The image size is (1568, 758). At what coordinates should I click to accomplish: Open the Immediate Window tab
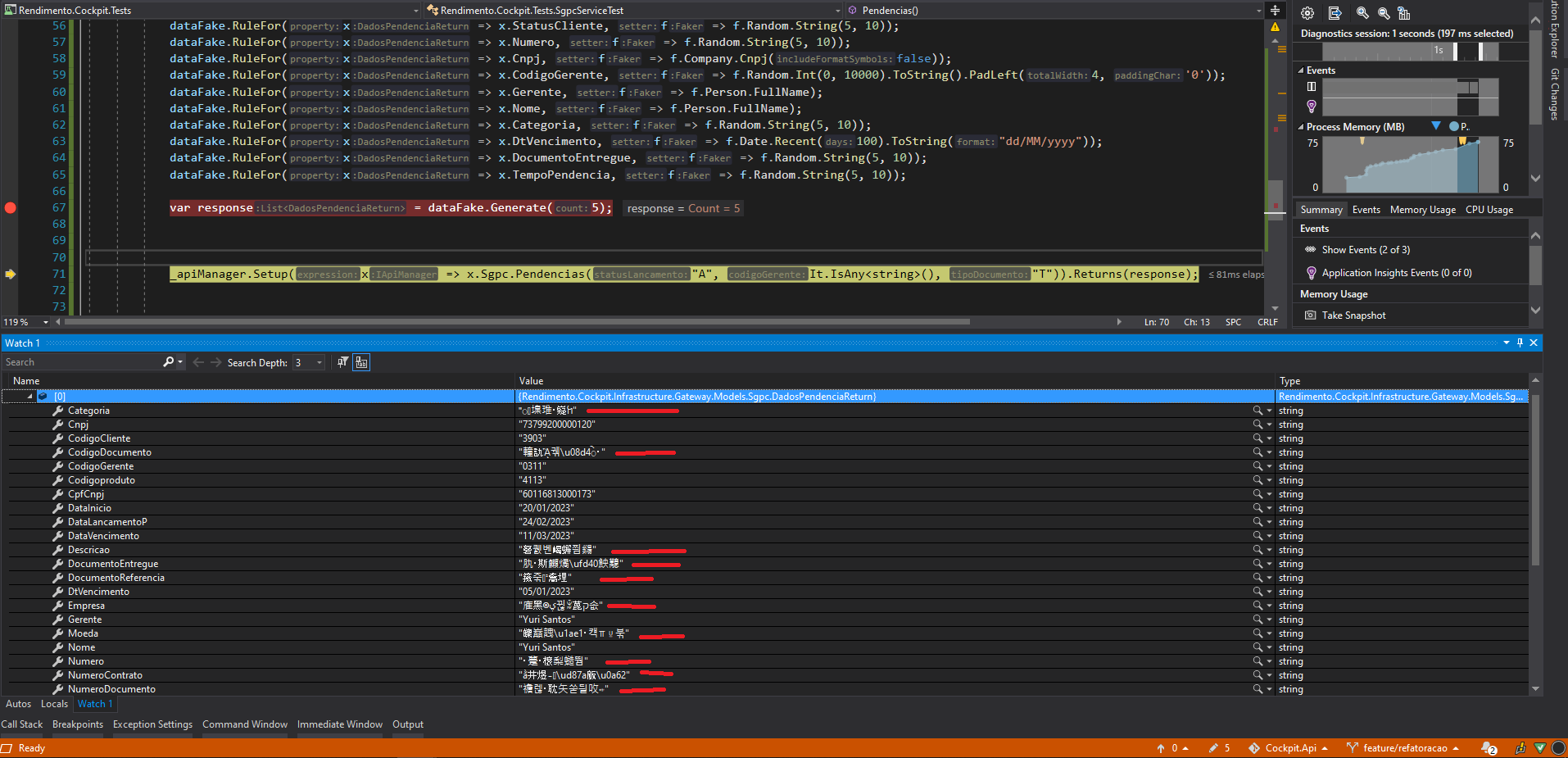(340, 724)
